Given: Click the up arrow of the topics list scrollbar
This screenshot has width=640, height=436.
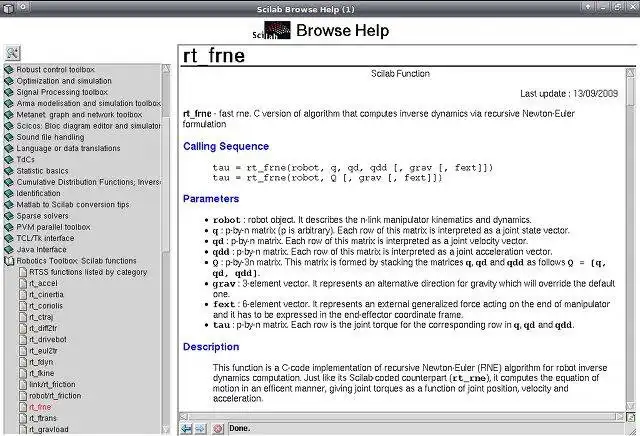Looking at the screenshot, I should point(166,68).
